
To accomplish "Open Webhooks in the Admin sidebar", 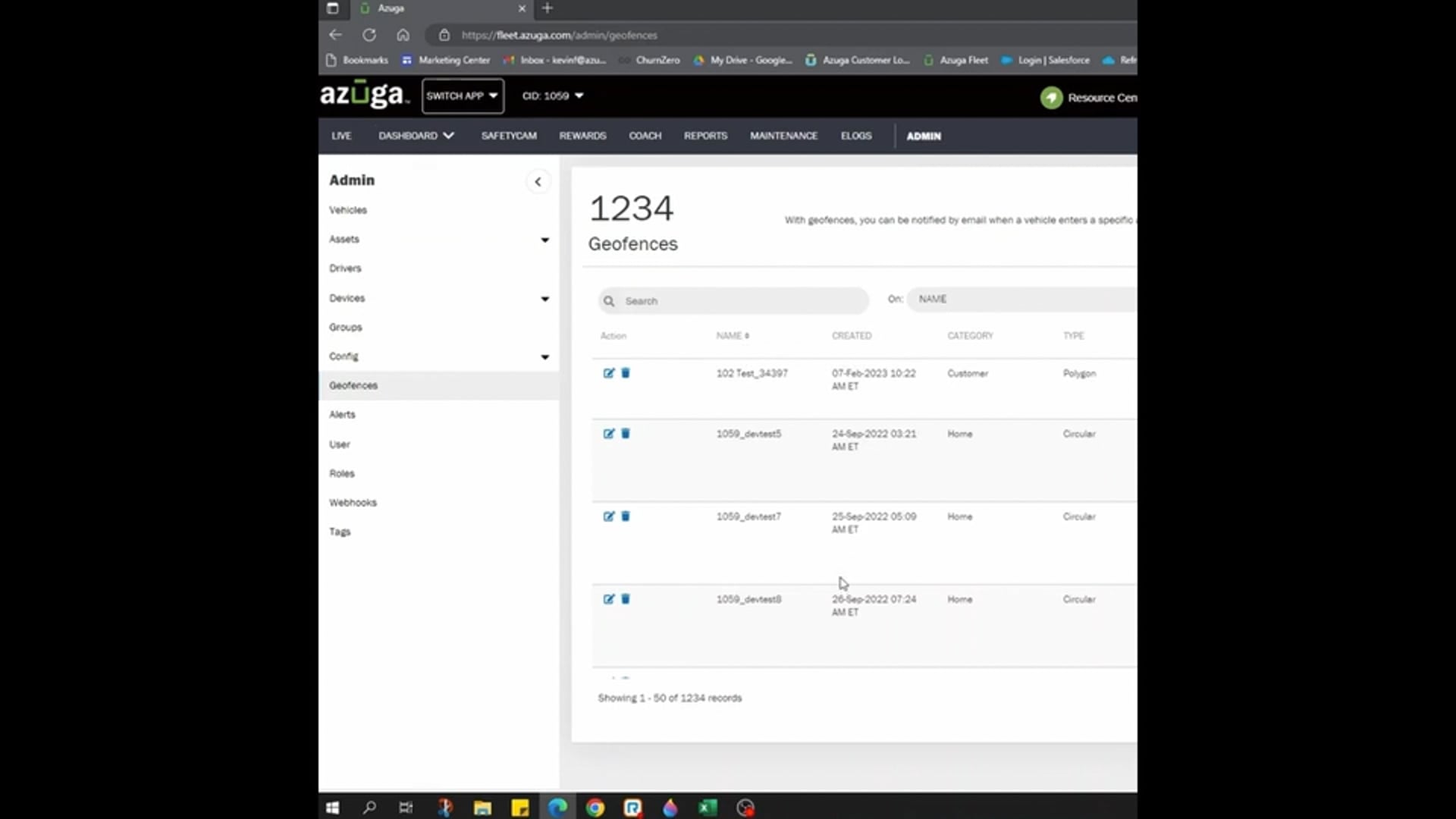I will coord(353,503).
